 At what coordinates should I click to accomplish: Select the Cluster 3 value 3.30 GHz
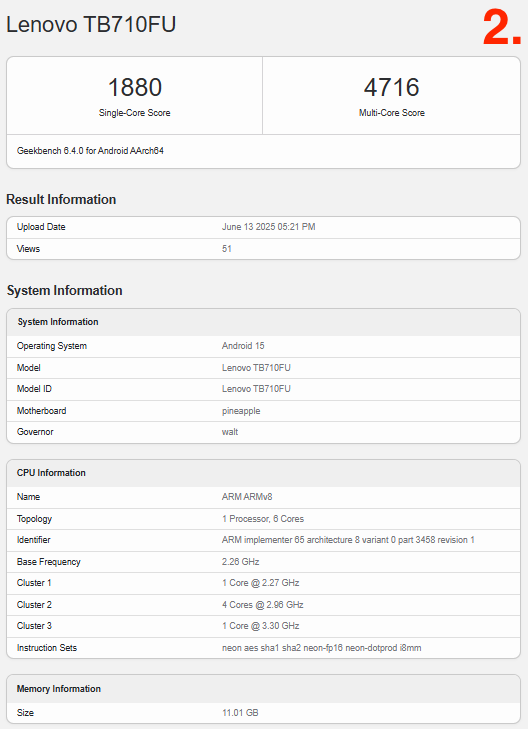click(260, 626)
